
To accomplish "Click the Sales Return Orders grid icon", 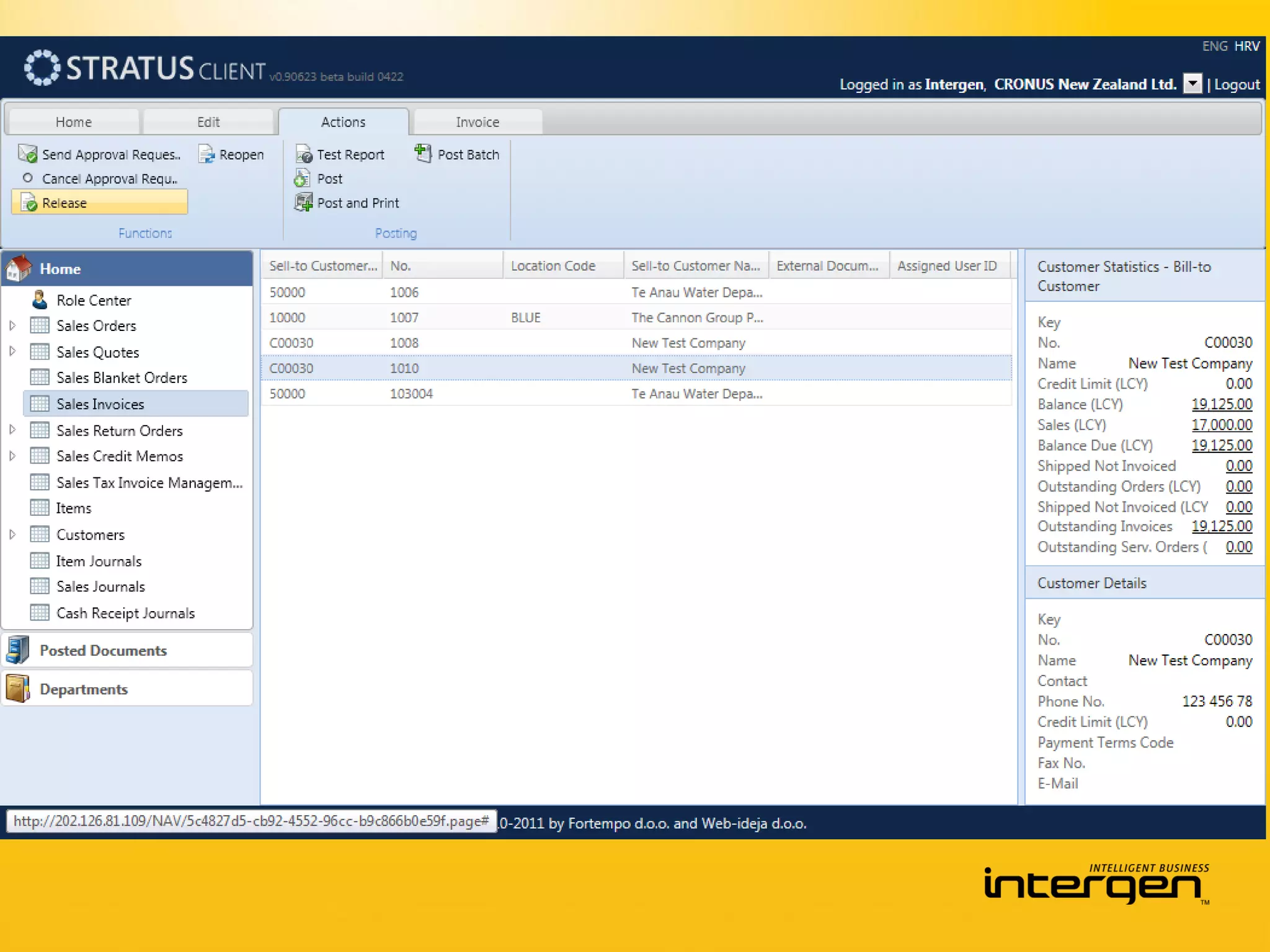I will pyautogui.click(x=40, y=430).
